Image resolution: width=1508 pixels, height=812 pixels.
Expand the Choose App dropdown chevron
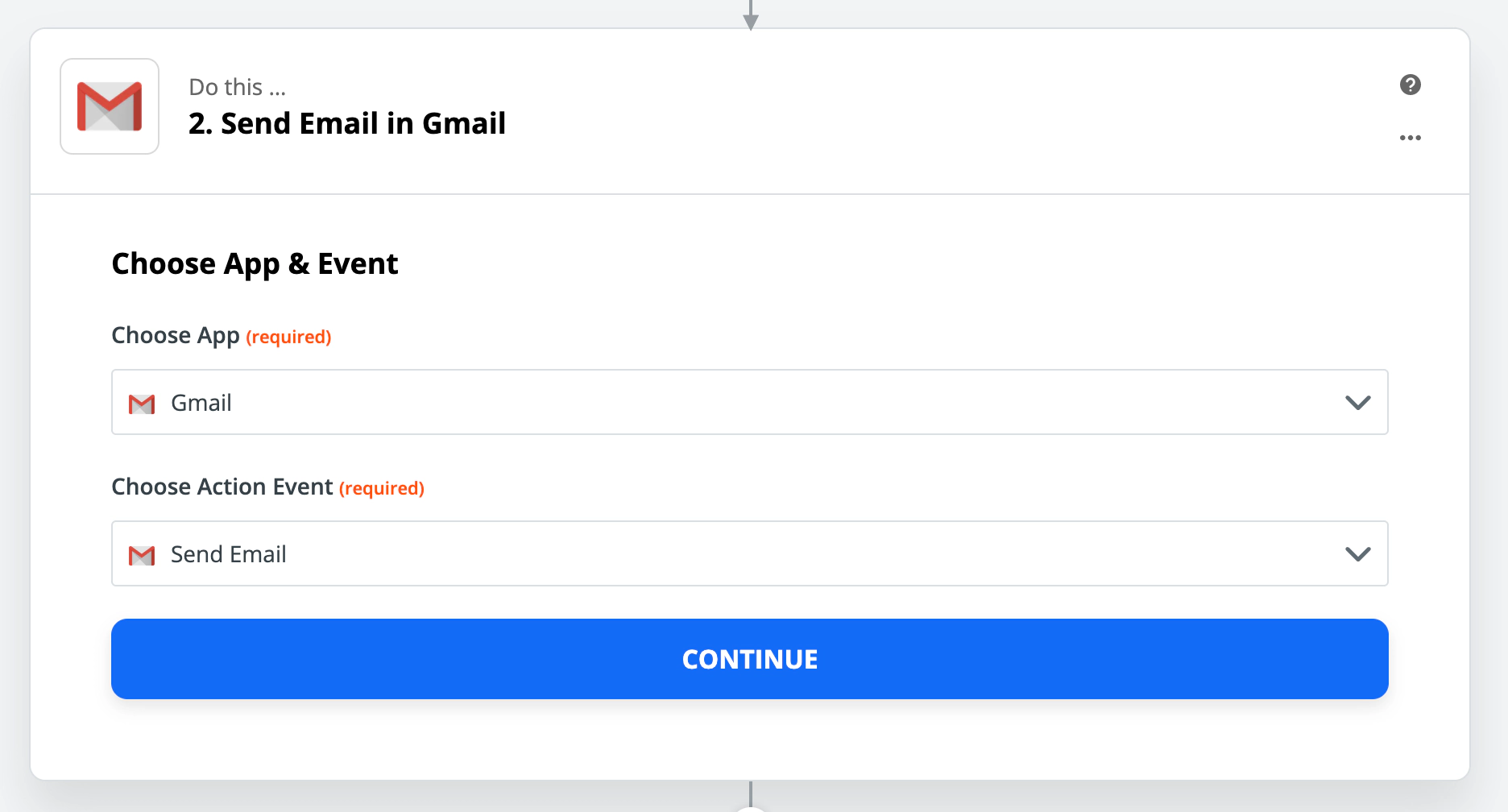[1357, 403]
